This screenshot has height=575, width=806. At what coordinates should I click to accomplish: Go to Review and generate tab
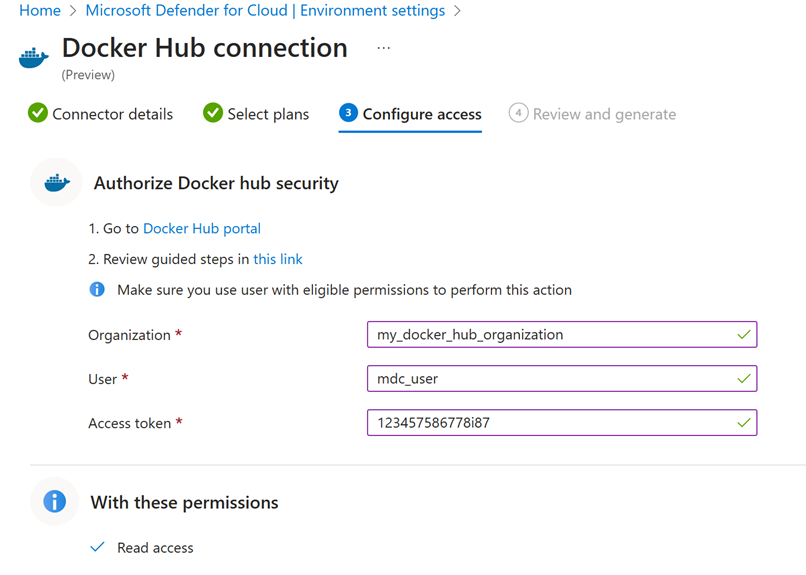pyautogui.click(x=604, y=114)
